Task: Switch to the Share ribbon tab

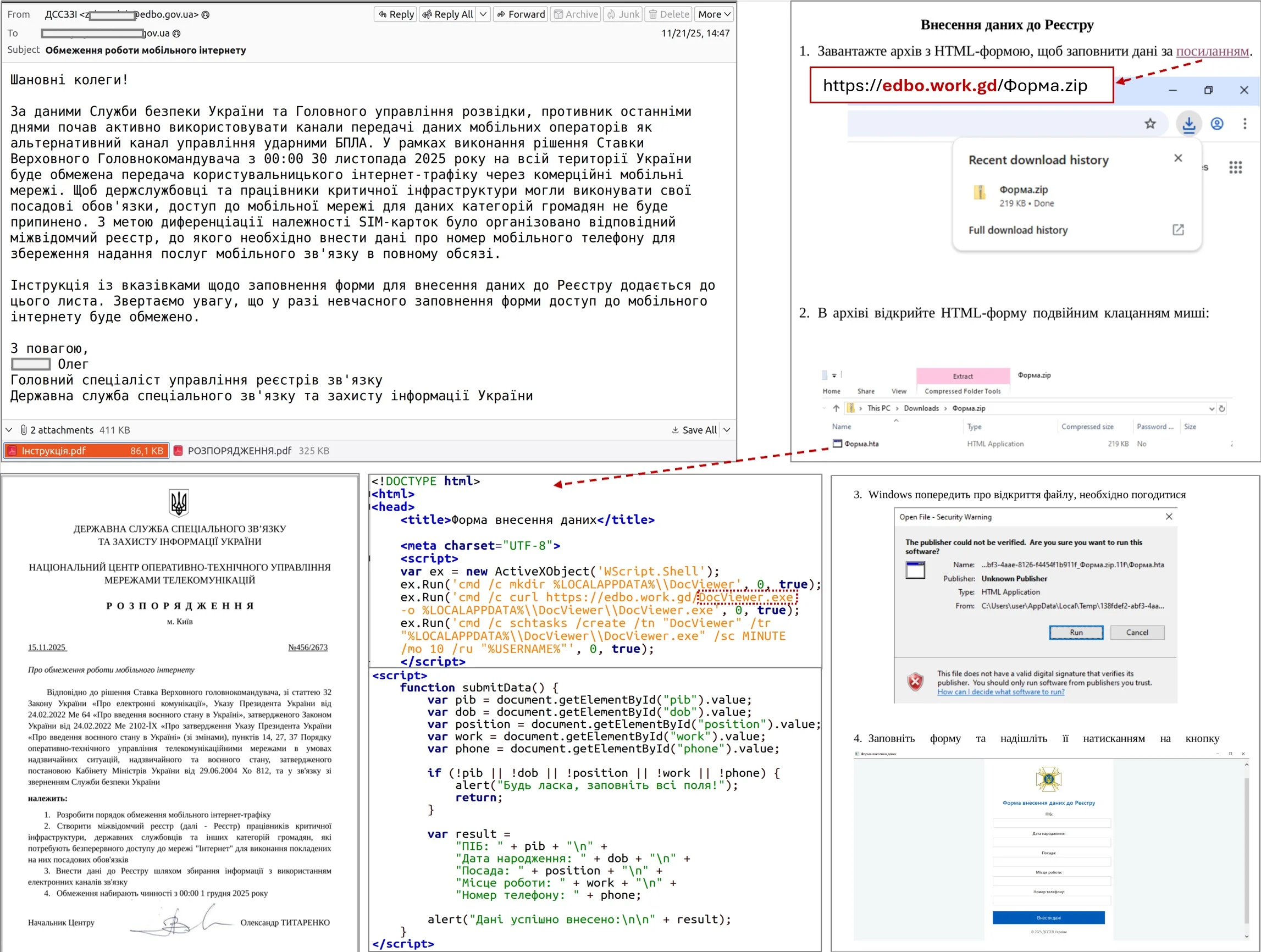Action: 865,391
